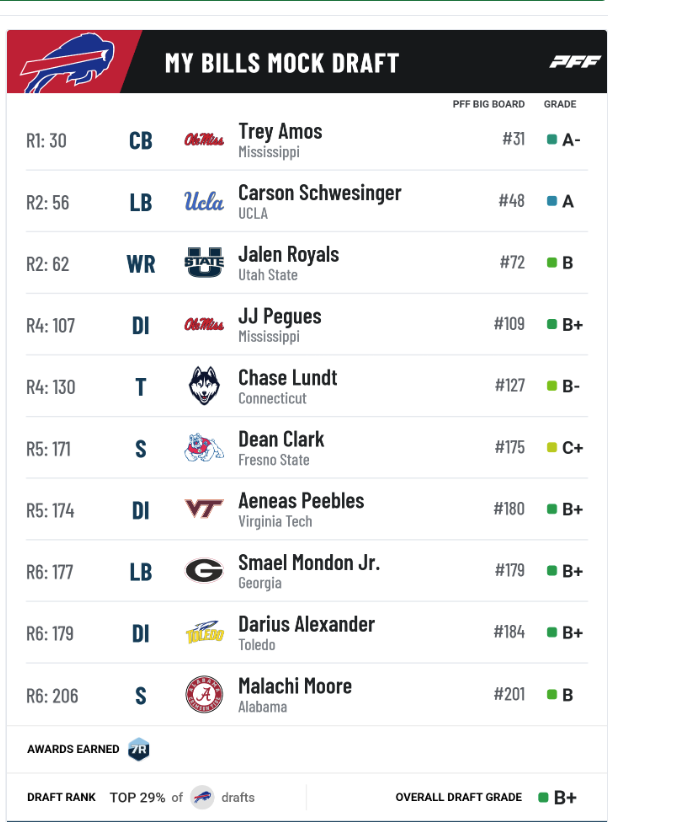The image size is (676, 822).
Task: Click the Buffalo Bills logo in header
Action: [67, 62]
